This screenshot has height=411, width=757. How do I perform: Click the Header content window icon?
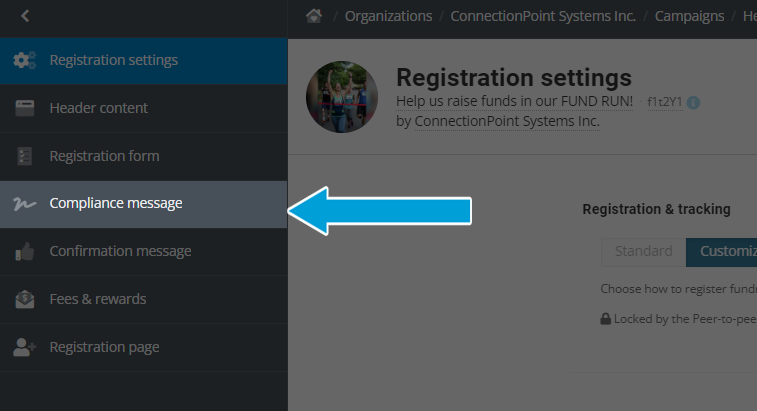pyautogui.click(x=25, y=108)
